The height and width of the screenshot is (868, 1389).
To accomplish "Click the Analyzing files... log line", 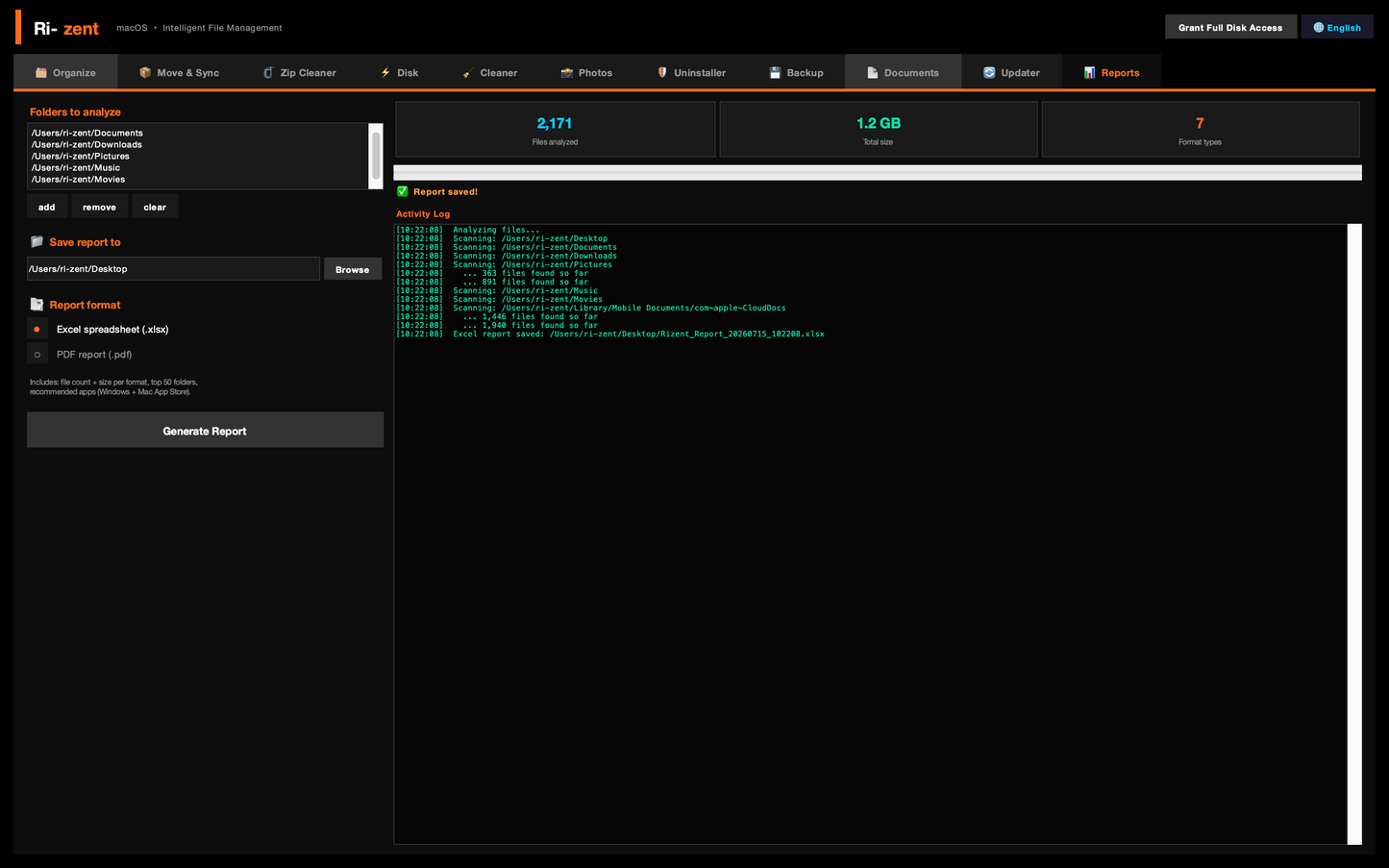I will [468, 230].
